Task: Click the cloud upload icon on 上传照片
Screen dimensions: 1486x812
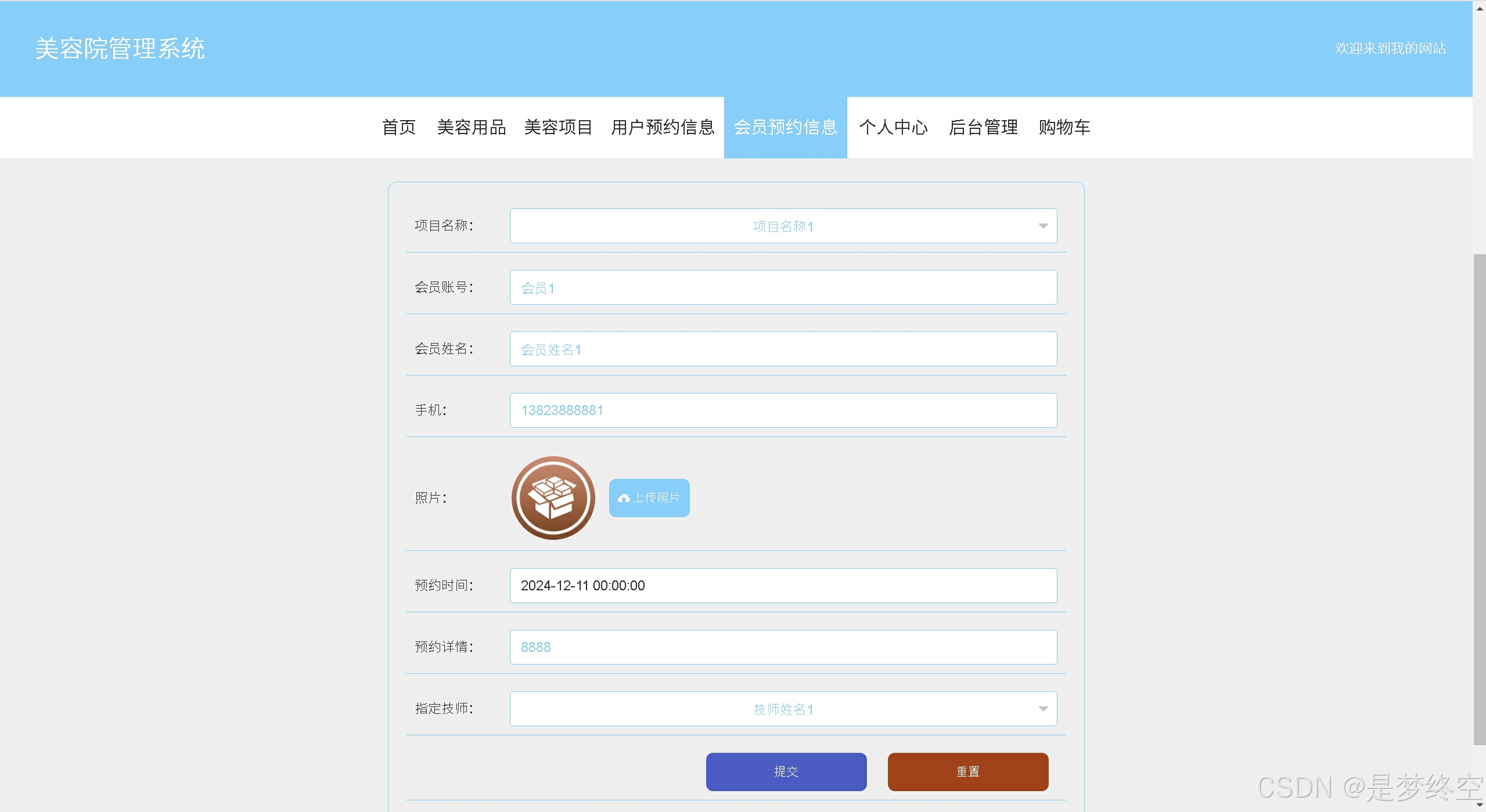Action: pyautogui.click(x=624, y=498)
